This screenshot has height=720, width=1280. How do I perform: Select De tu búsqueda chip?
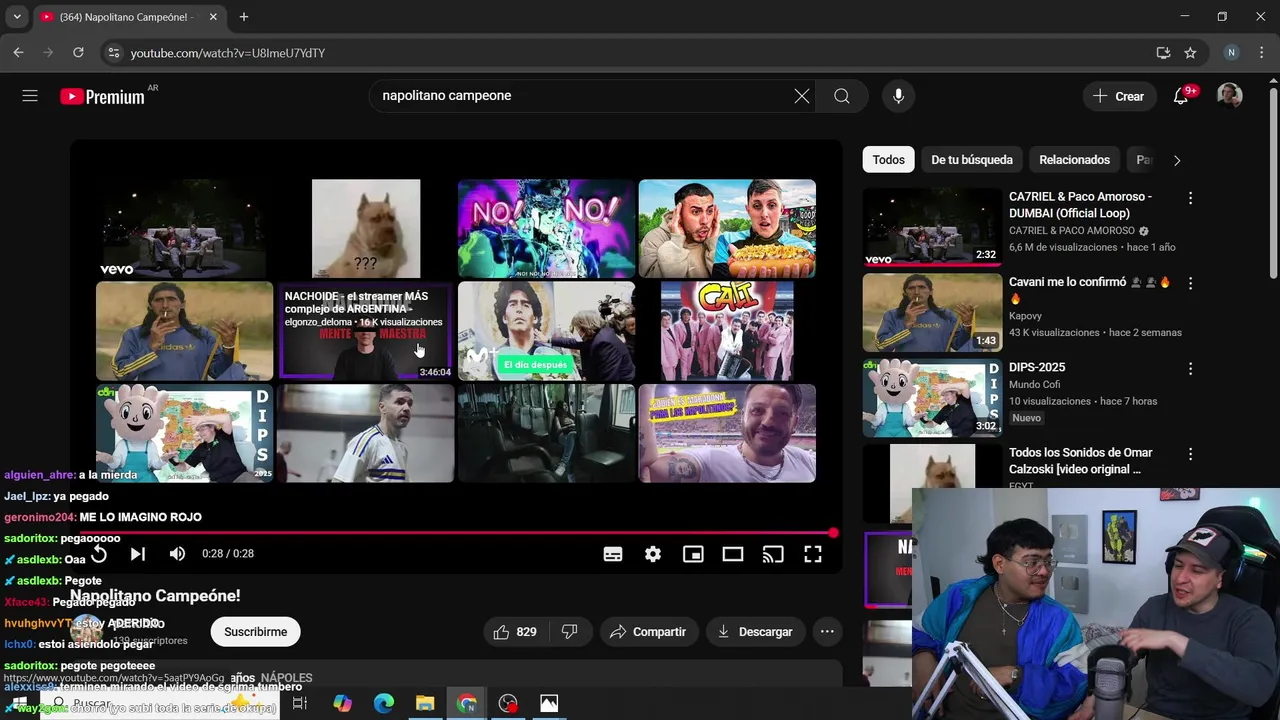point(972,160)
